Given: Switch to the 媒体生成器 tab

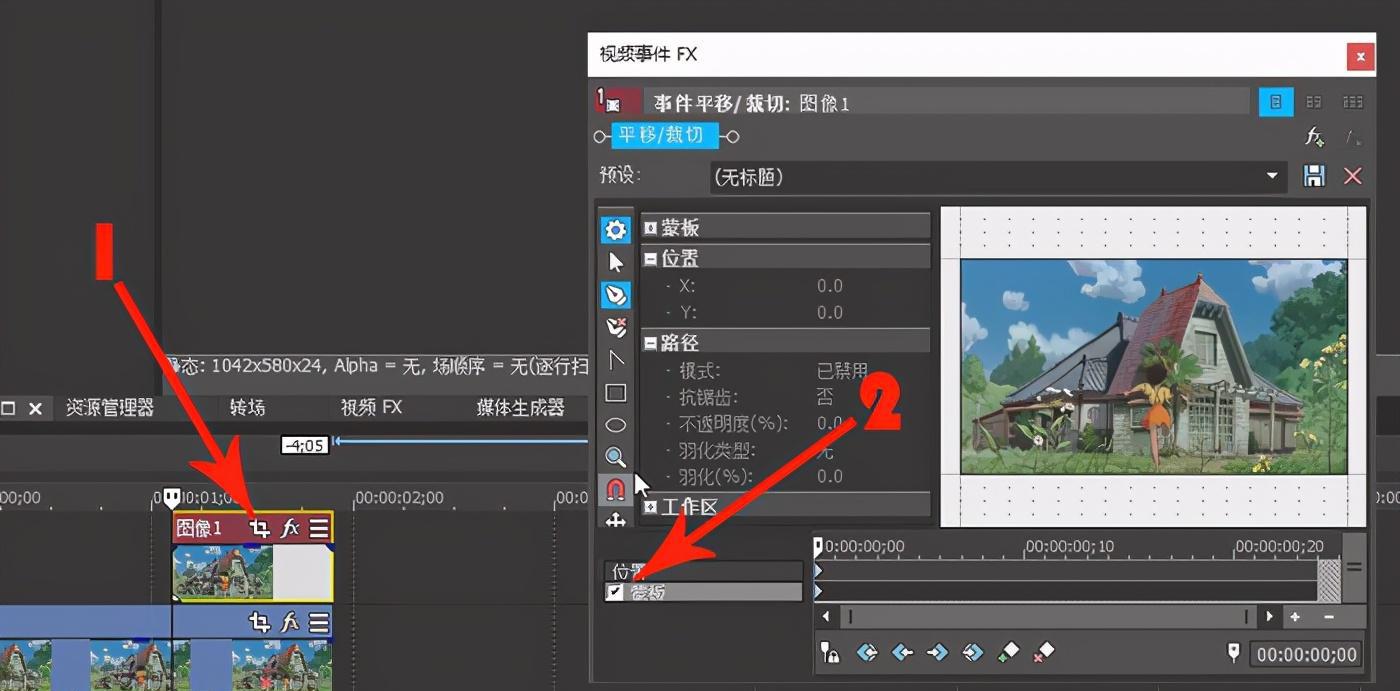Looking at the screenshot, I should [521, 408].
